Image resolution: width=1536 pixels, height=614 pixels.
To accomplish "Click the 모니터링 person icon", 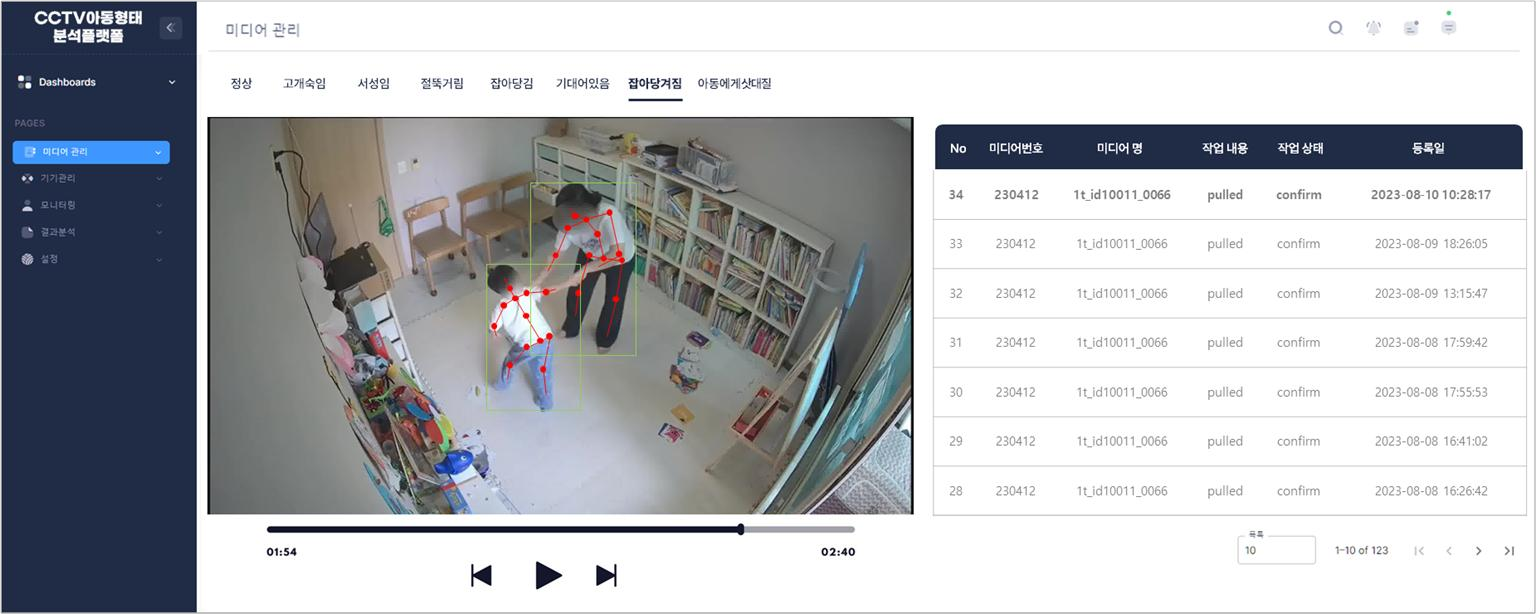I will [27, 205].
